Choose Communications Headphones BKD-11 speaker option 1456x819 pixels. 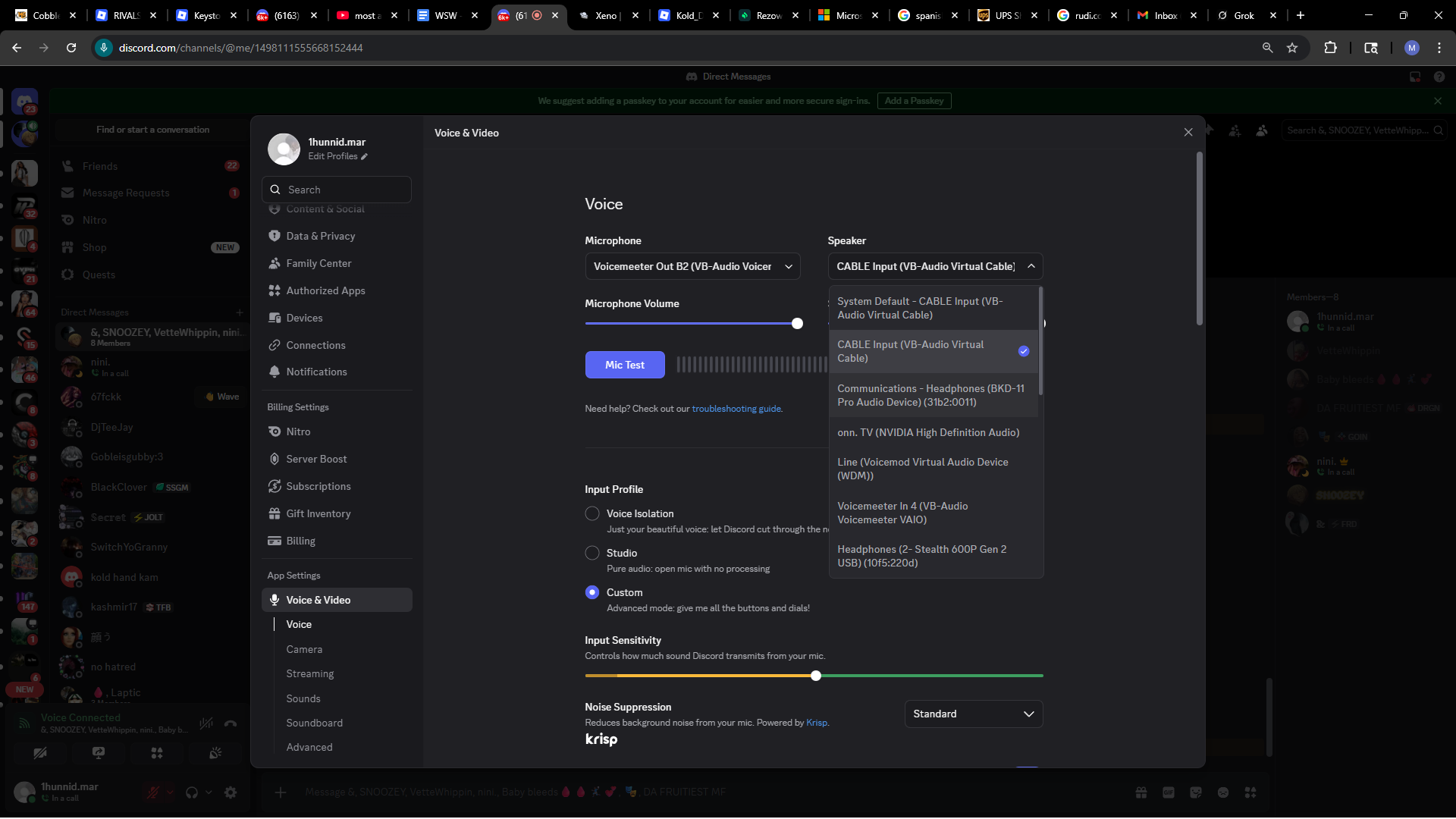pyautogui.click(x=933, y=395)
